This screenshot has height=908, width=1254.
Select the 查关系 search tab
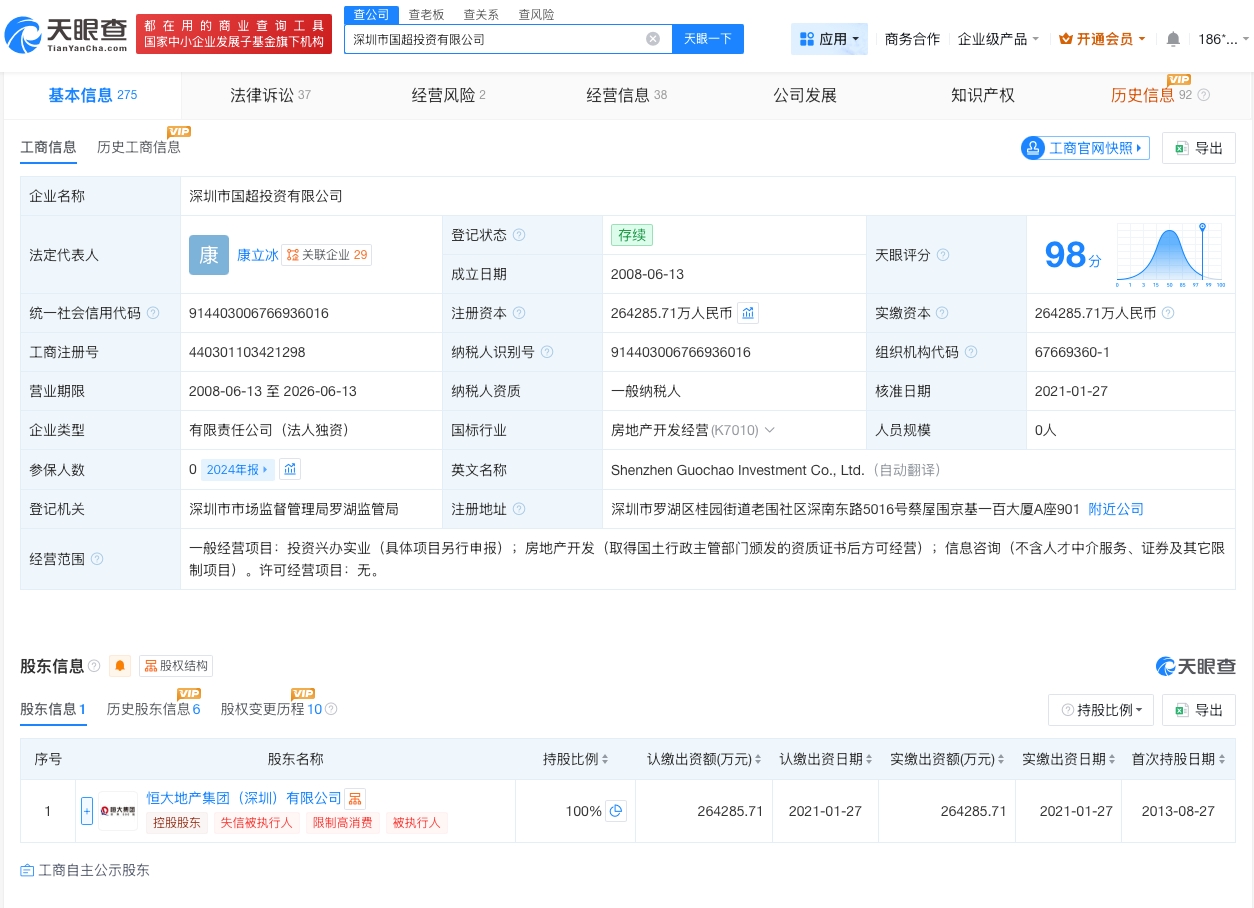[x=481, y=14]
